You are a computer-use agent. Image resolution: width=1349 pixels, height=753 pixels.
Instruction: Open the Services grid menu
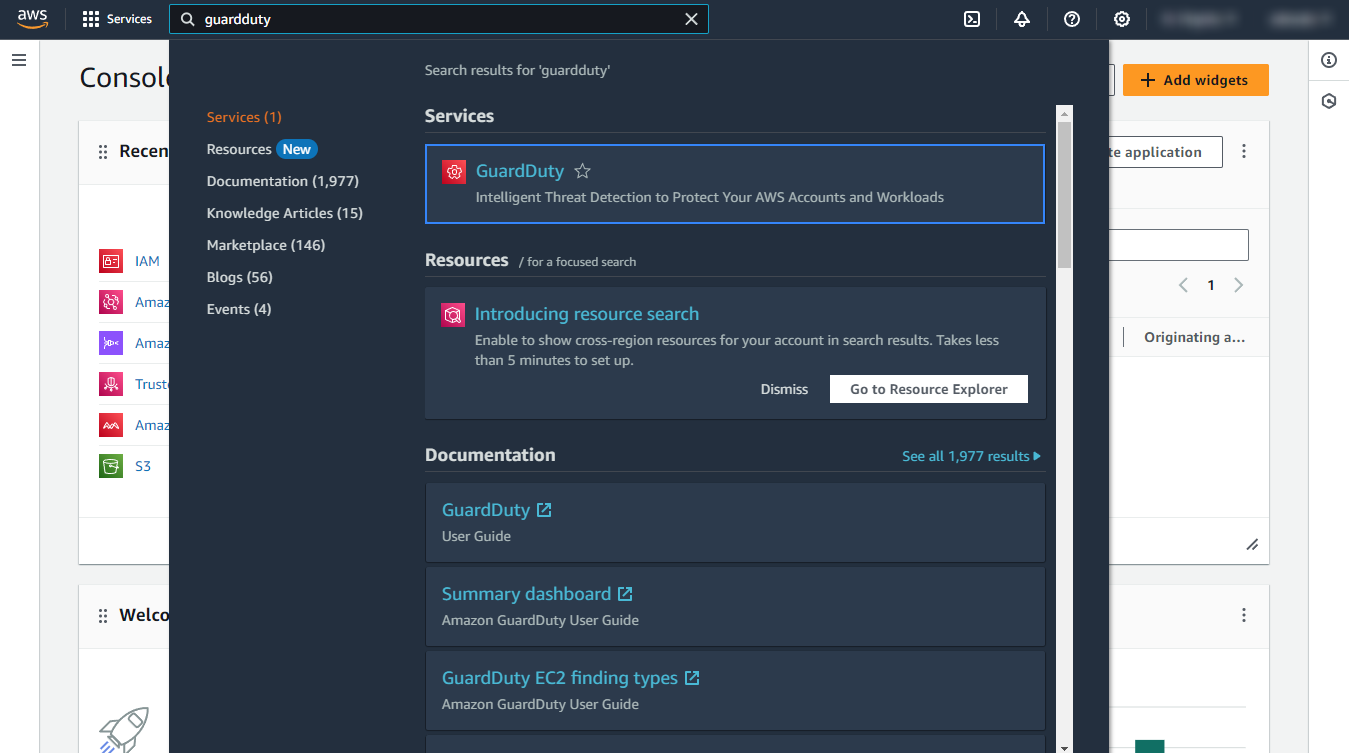coord(117,19)
